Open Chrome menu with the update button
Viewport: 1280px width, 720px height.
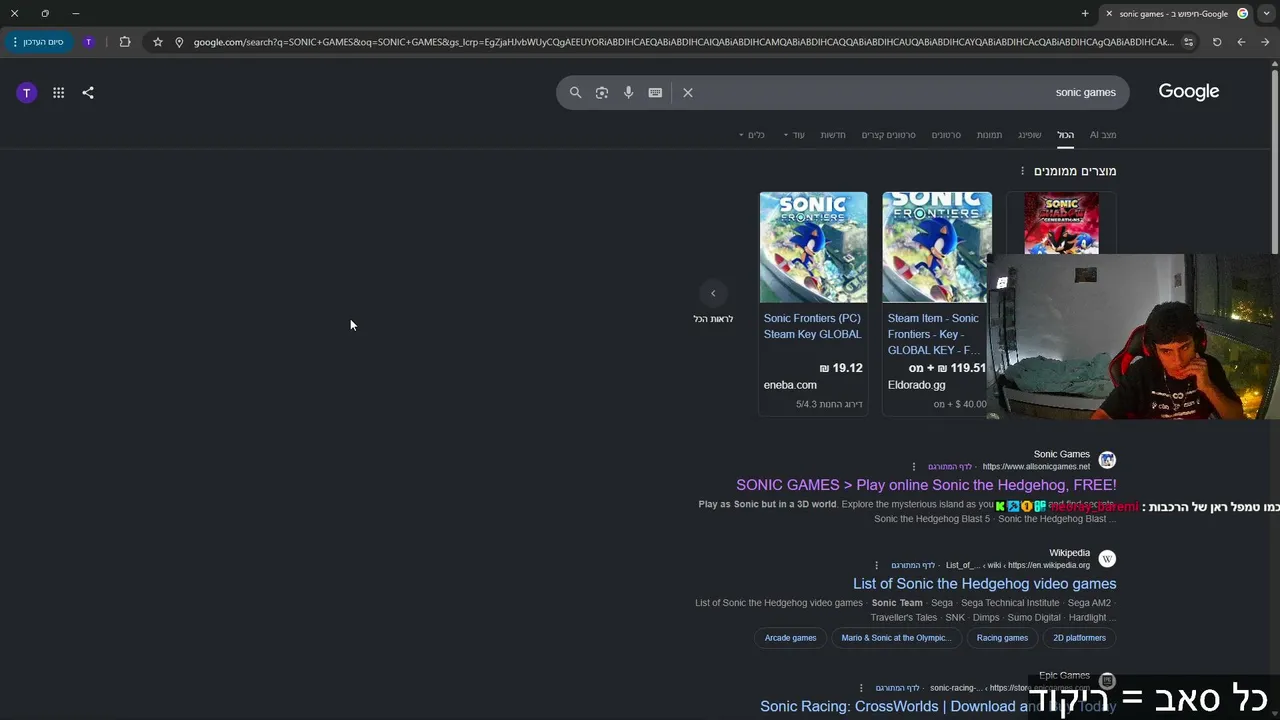click(x=38, y=42)
